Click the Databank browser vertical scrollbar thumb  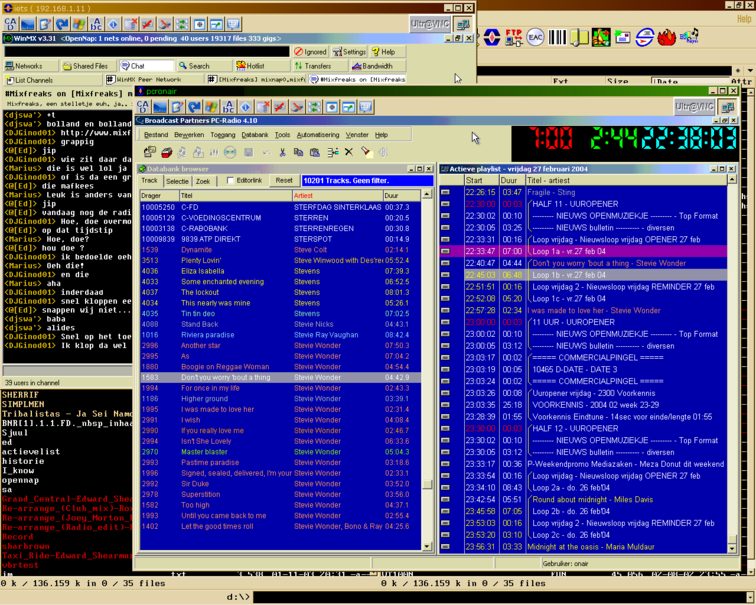coord(427,484)
